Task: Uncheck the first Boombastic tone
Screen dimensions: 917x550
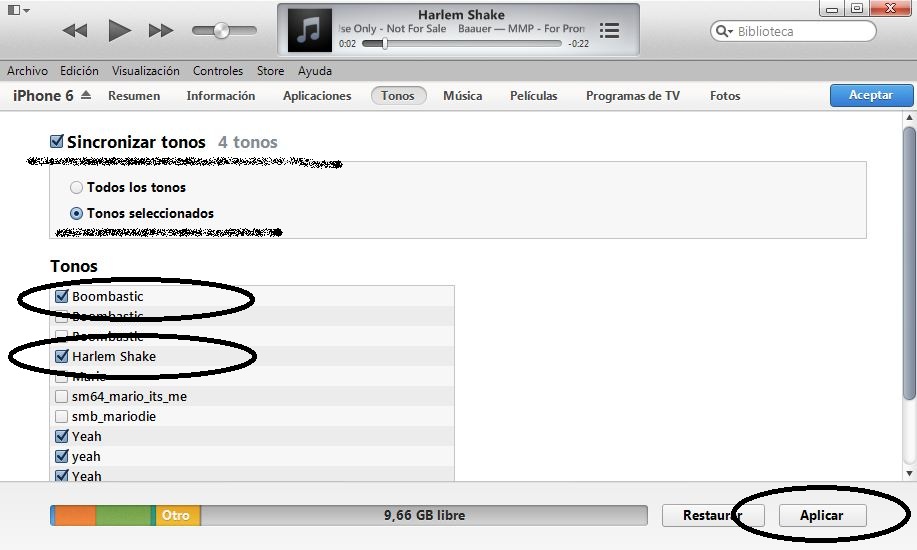Action: [x=61, y=296]
